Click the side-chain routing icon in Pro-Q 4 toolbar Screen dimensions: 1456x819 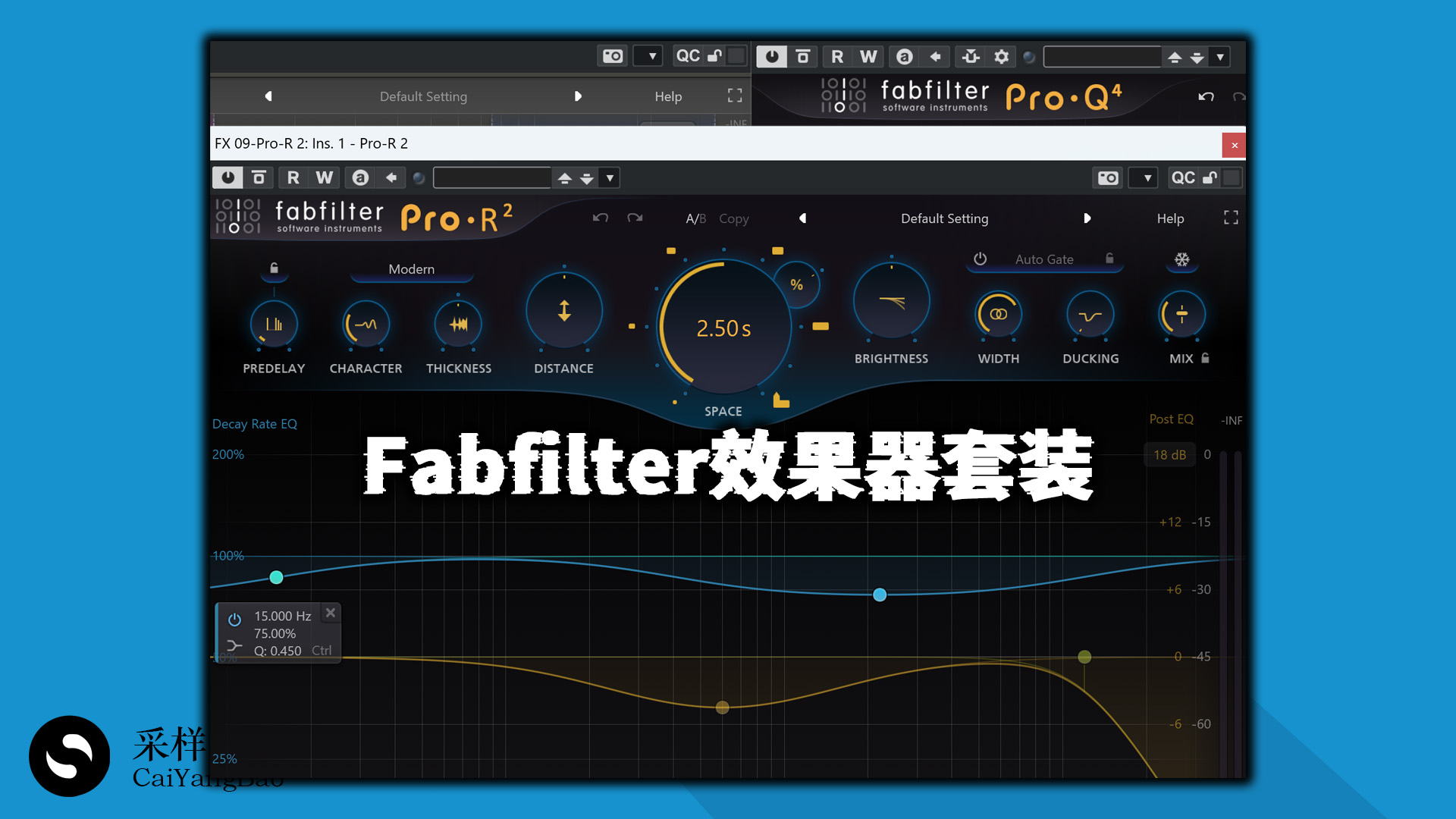[971, 56]
